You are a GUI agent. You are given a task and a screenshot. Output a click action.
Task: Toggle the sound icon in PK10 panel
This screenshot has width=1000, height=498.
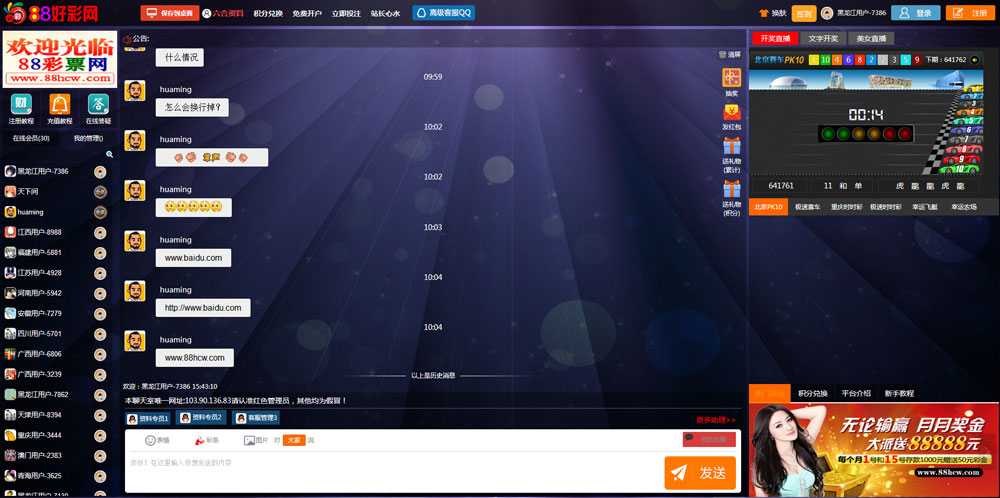975,60
